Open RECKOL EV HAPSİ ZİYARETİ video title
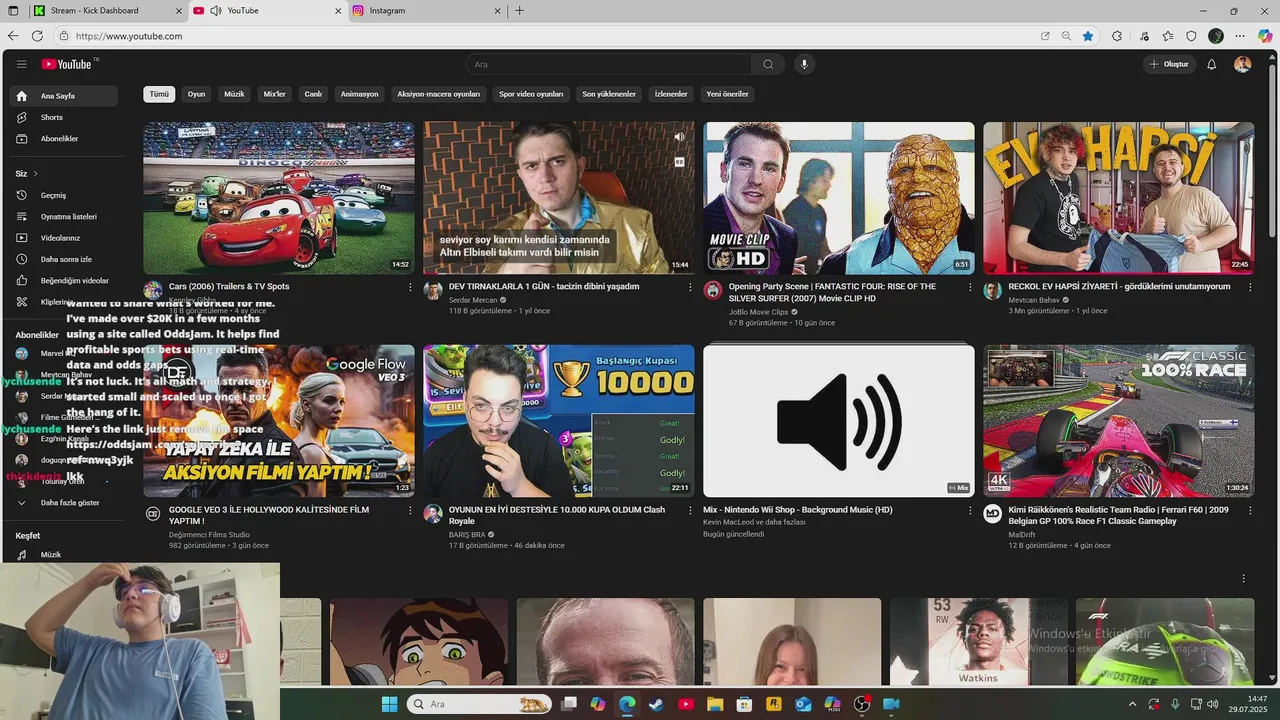The width and height of the screenshot is (1280, 720). point(1119,287)
